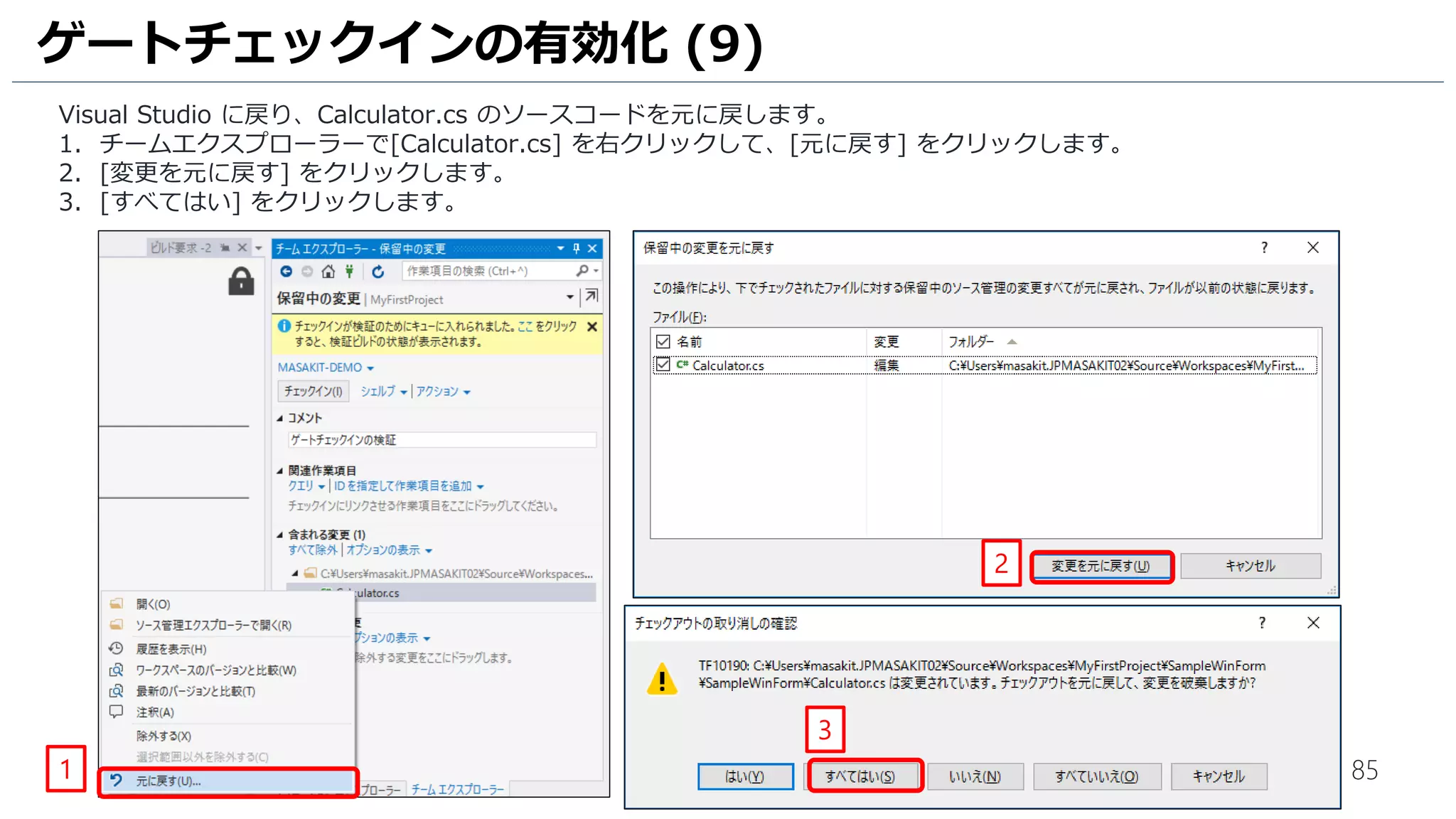Click はい(Y) in checkout confirmation dialog
This screenshot has height=819, width=1456.
point(745,776)
